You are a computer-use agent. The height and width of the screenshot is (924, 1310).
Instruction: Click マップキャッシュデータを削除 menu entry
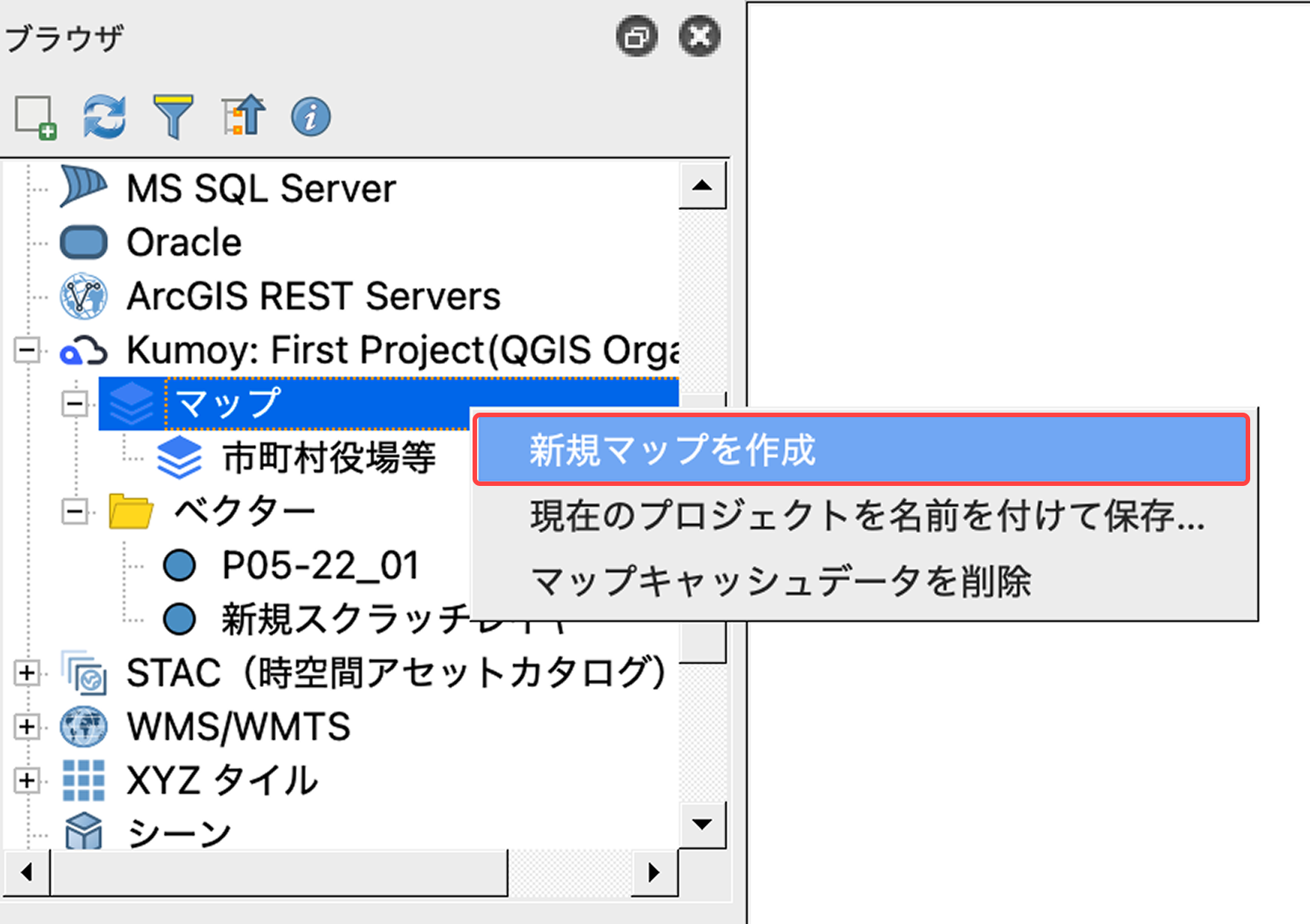tap(781, 581)
